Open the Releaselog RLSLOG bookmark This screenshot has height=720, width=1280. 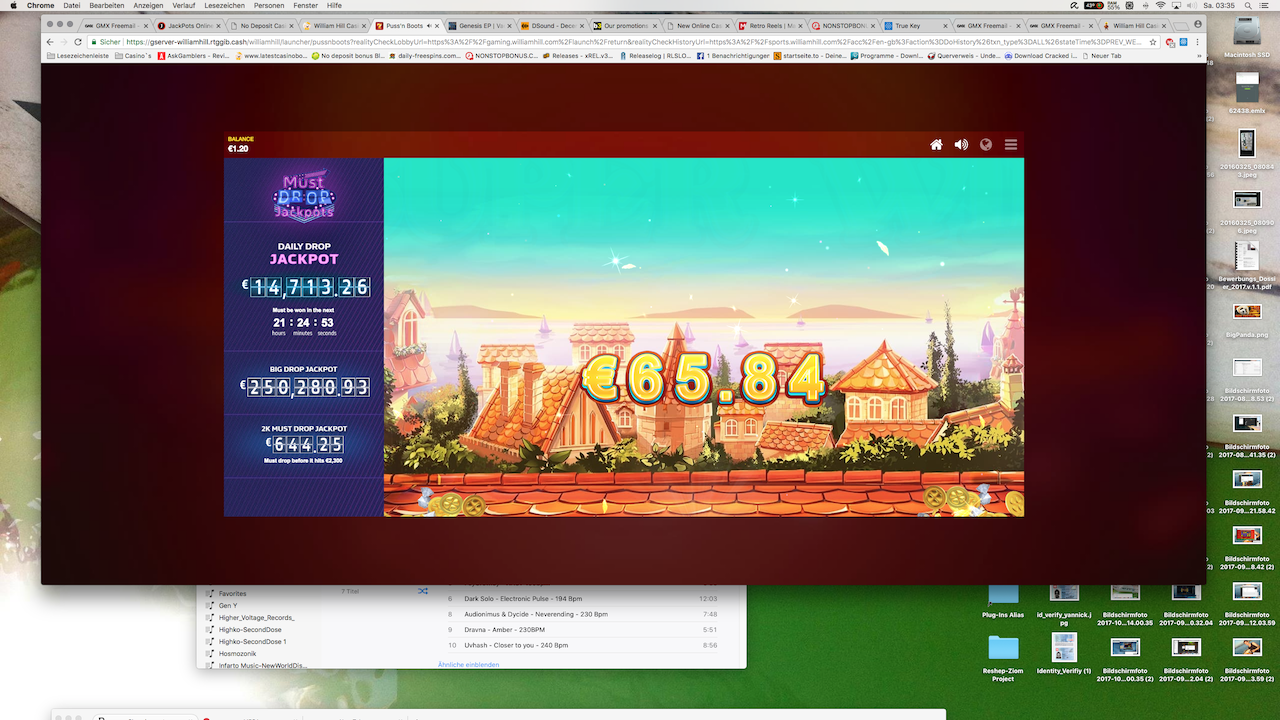(x=657, y=56)
